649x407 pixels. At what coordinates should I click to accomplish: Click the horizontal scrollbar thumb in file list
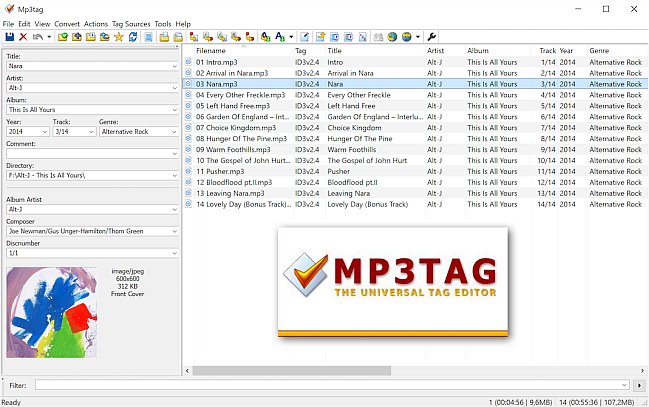(x=291, y=371)
